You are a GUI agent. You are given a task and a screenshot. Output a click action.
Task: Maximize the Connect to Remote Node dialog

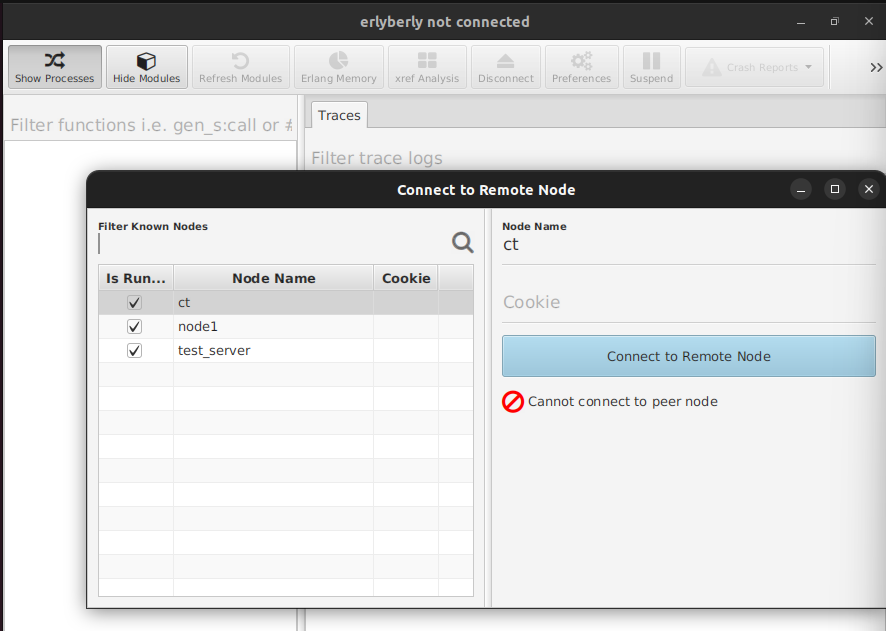point(835,189)
